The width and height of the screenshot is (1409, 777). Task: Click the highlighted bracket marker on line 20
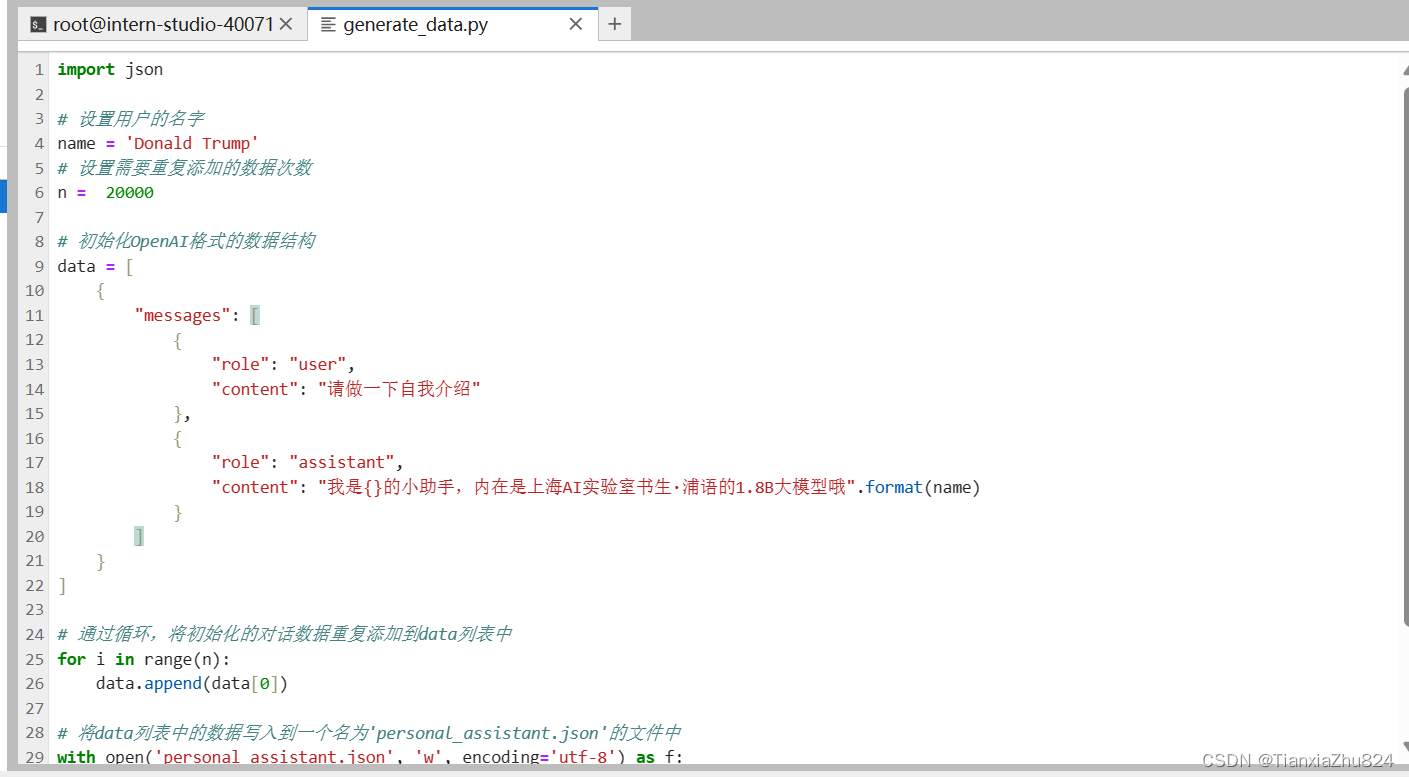(138, 535)
